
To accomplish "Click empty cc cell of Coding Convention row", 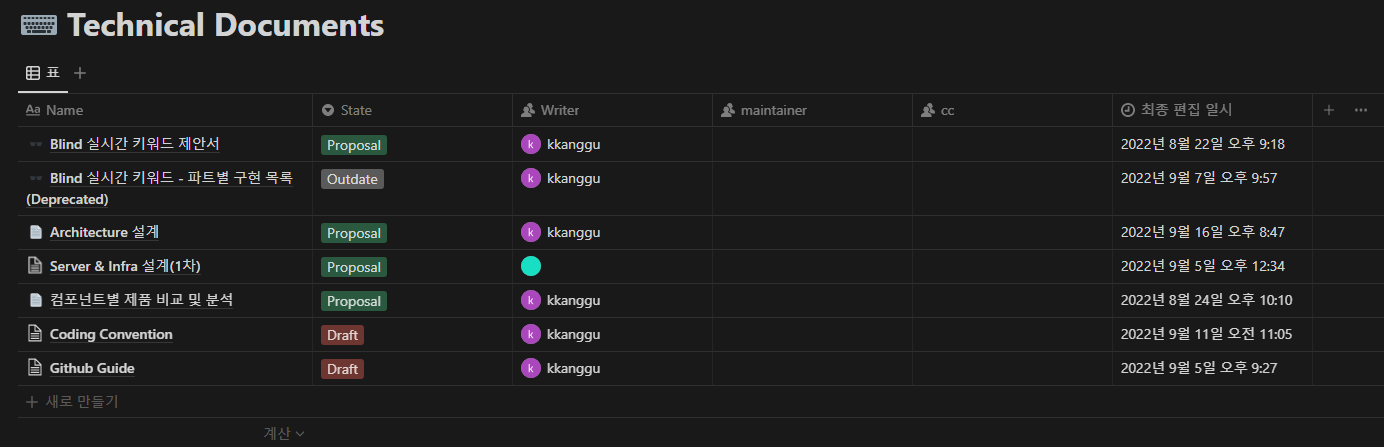I will click(x=1013, y=335).
